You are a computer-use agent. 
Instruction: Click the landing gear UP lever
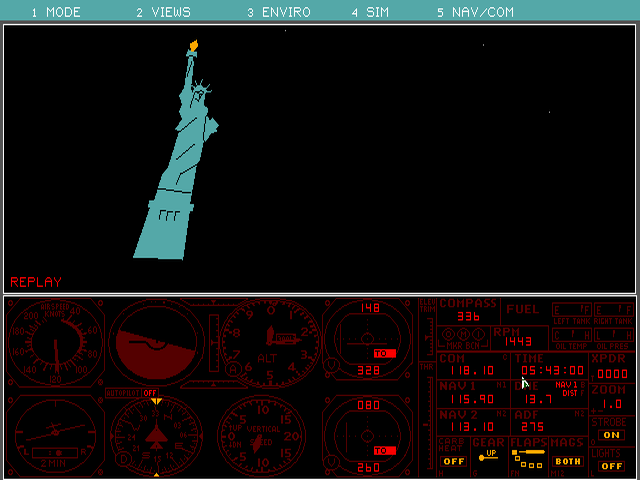(x=488, y=456)
